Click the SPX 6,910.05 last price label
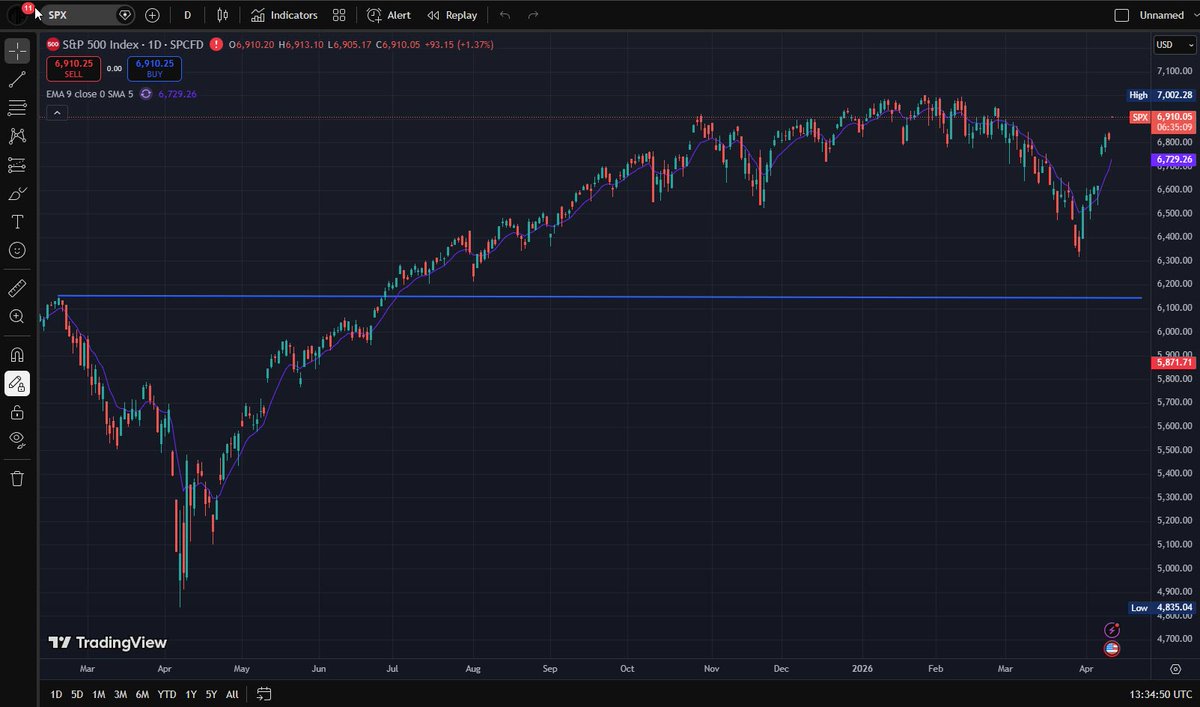 [1161, 122]
